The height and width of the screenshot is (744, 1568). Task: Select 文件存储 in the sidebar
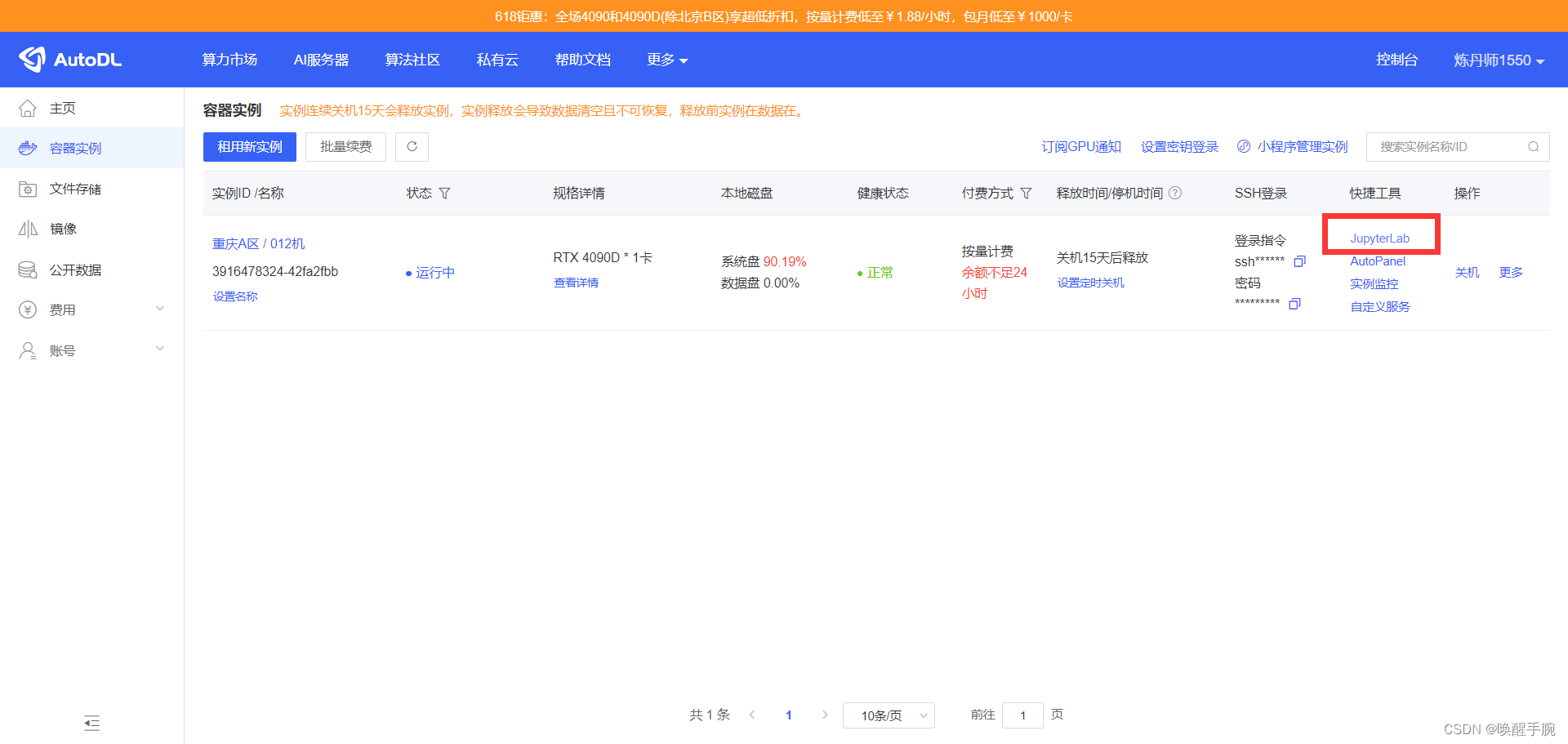(91, 189)
